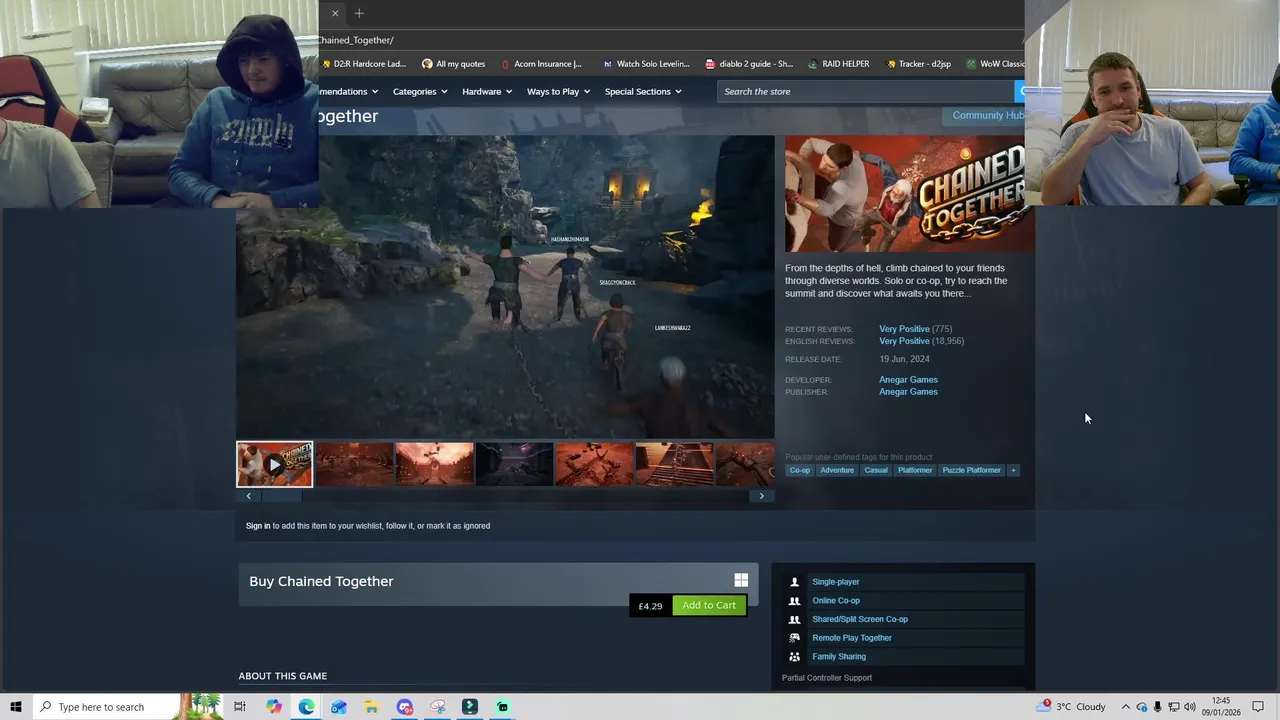Expand the Special Sections dropdown

[x=643, y=91]
